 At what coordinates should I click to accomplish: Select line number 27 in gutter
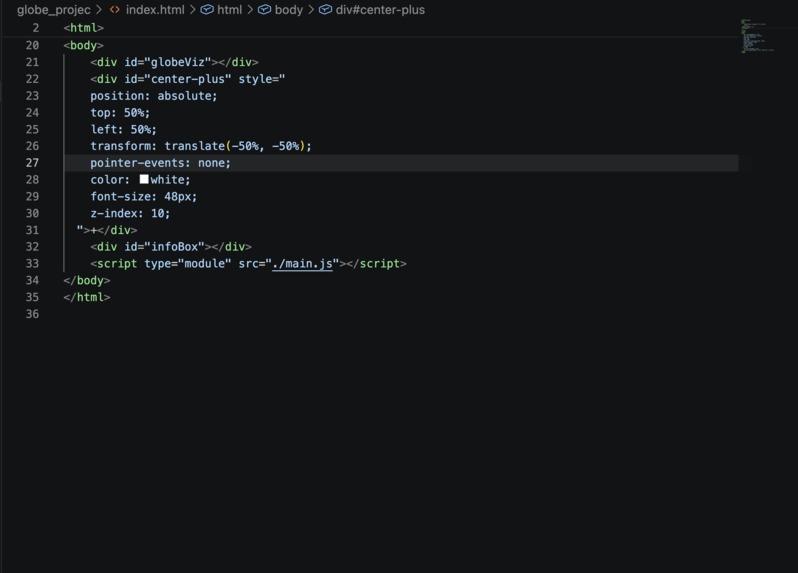coord(32,163)
